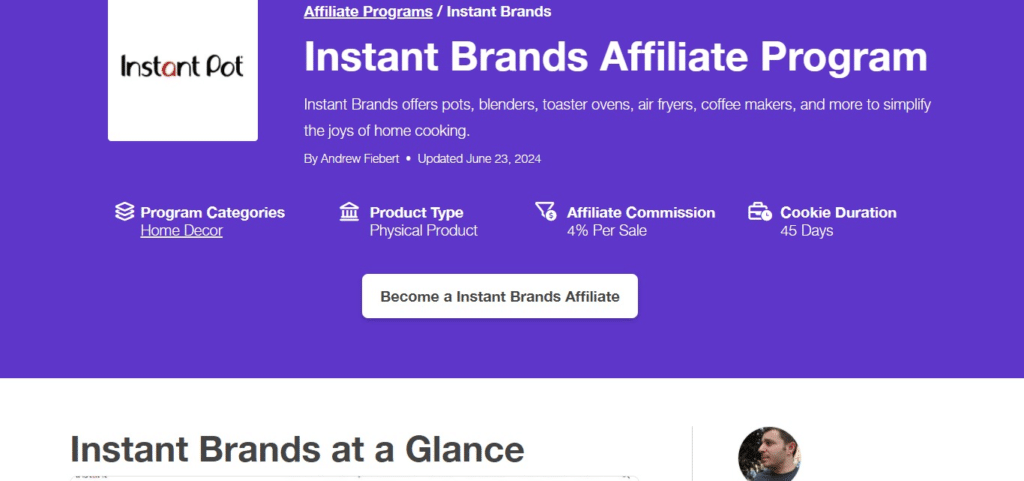Open the Affiliate Programs breadcrumb link

click(368, 12)
